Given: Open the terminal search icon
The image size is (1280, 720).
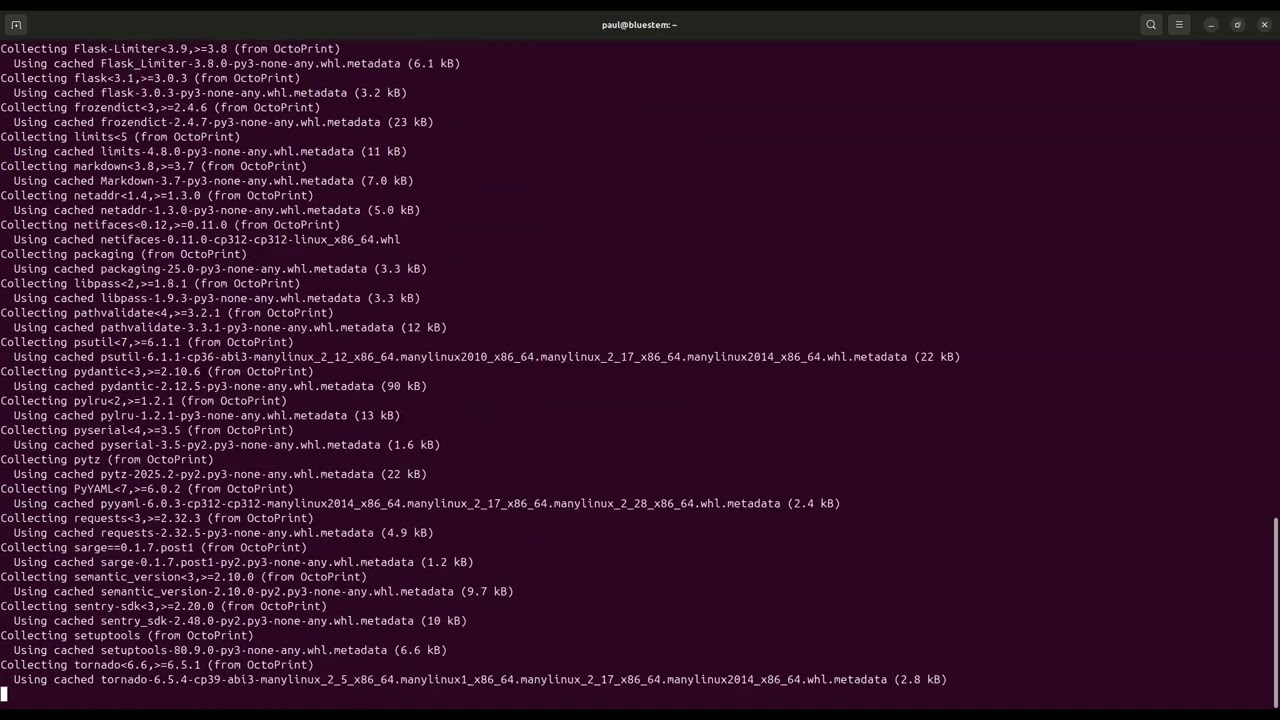Looking at the screenshot, I should click(1151, 25).
